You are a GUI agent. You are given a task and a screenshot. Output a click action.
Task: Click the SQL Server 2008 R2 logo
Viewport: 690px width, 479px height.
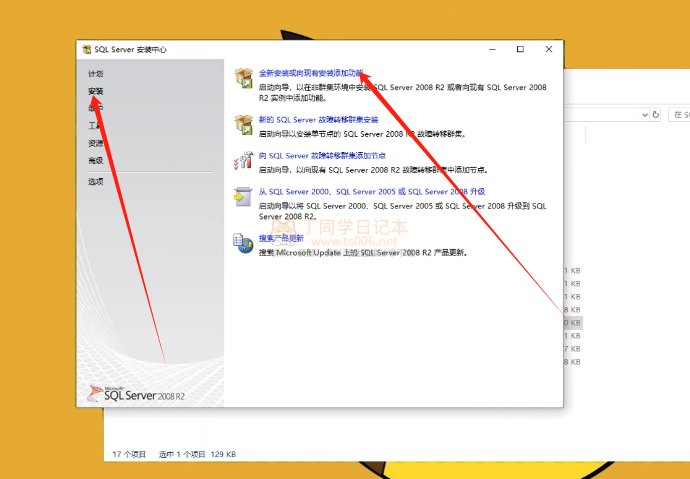click(x=136, y=394)
